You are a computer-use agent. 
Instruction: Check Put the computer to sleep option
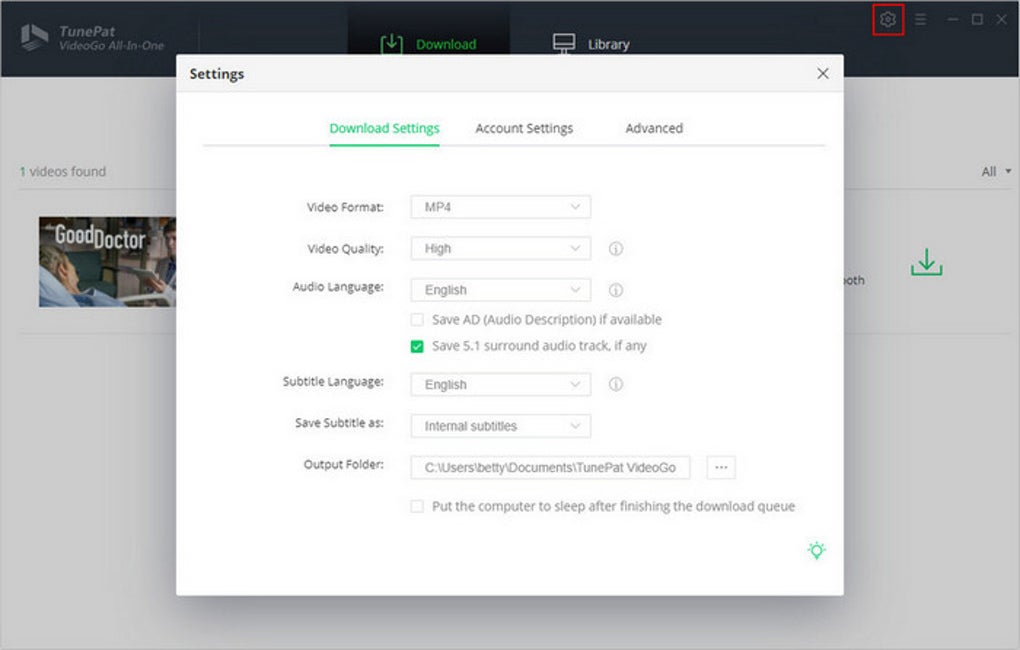(x=417, y=506)
